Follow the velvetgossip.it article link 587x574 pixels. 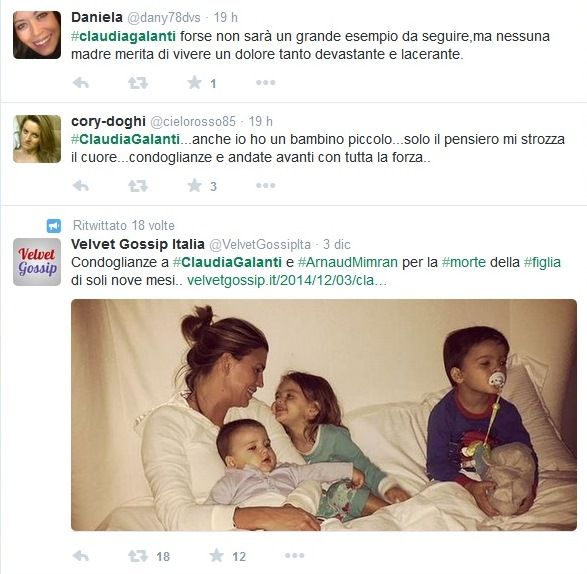coord(287,280)
